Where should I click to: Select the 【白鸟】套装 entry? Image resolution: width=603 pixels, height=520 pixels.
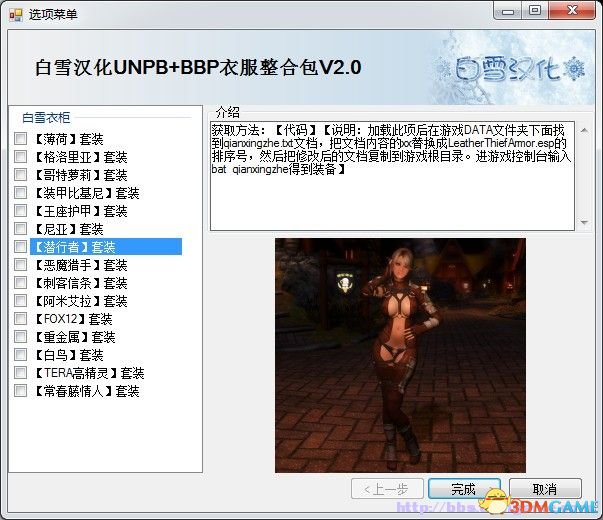click(x=69, y=355)
